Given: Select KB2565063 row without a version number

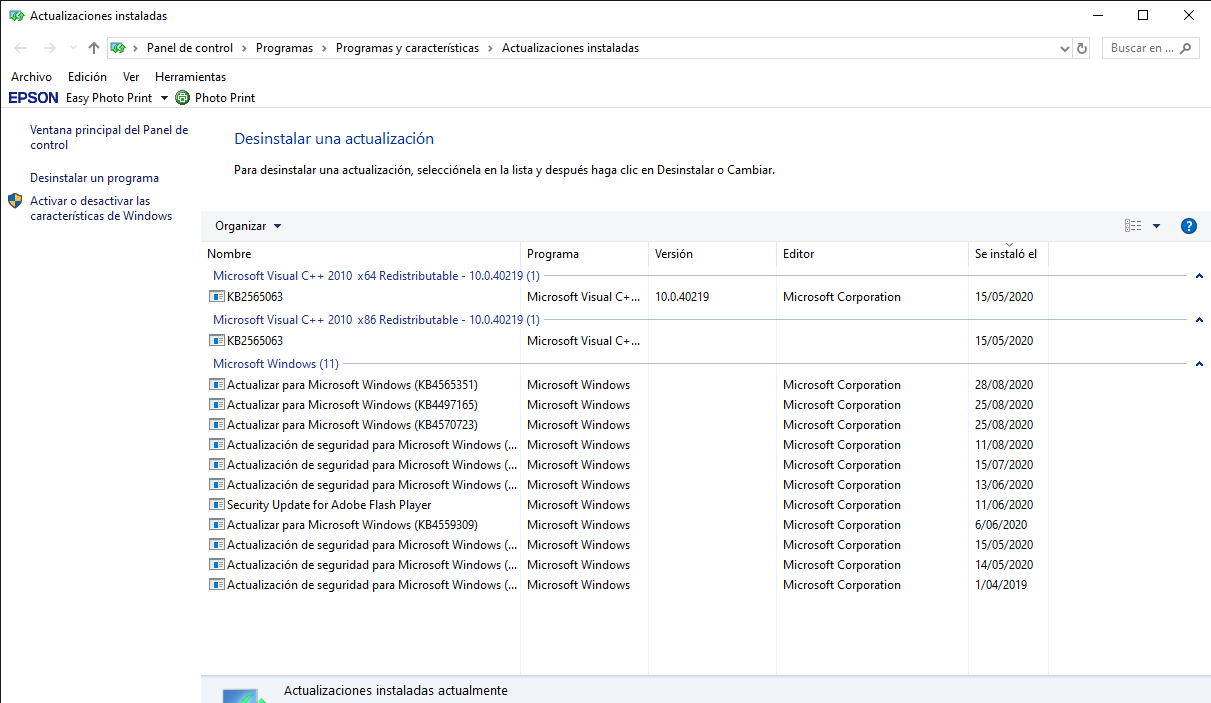Looking at the screenshot, I should pos(627,341).
